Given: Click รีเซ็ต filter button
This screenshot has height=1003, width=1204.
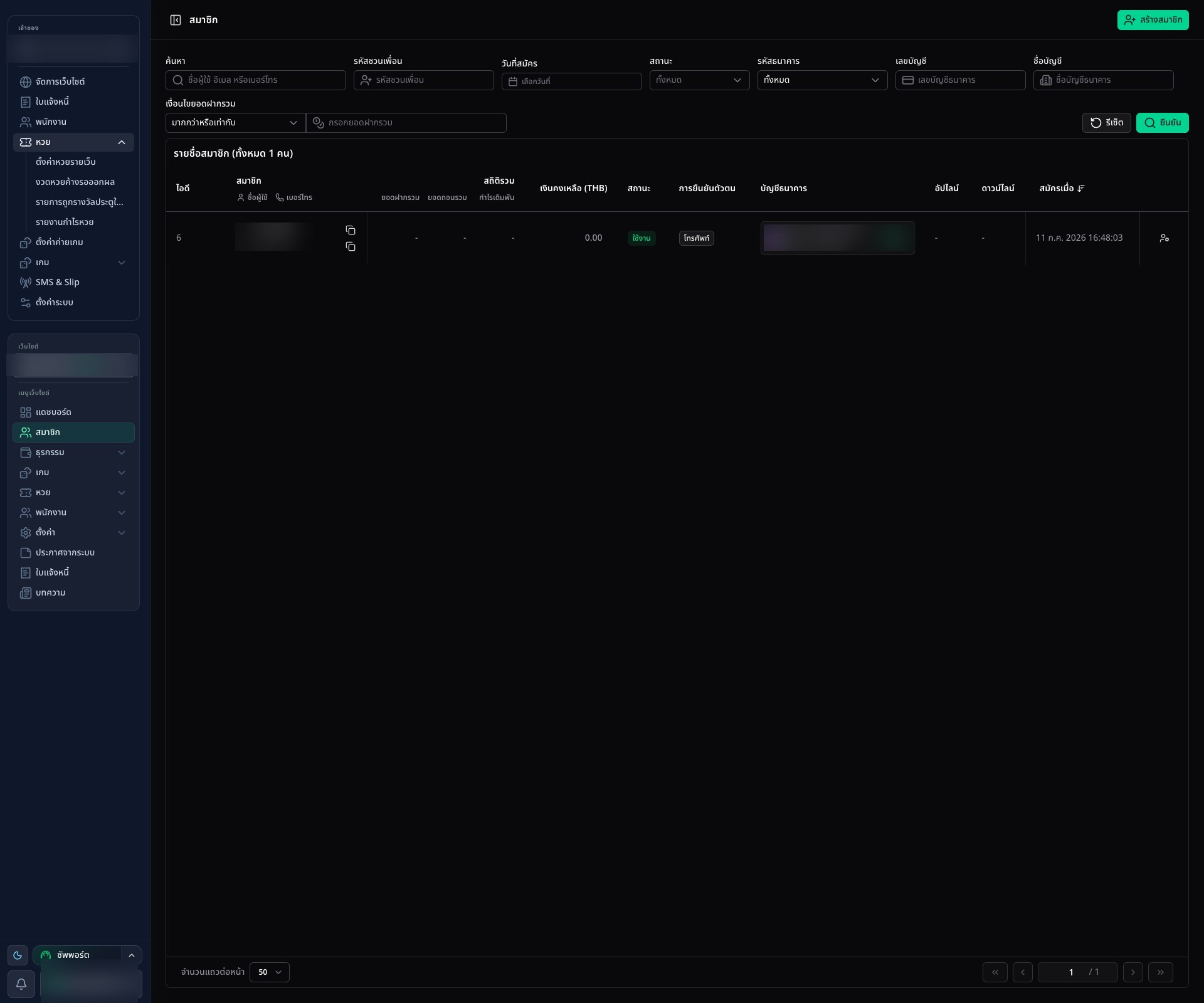Looking at the screenshot, I should pyautogui.click(x=1107, y=123).
